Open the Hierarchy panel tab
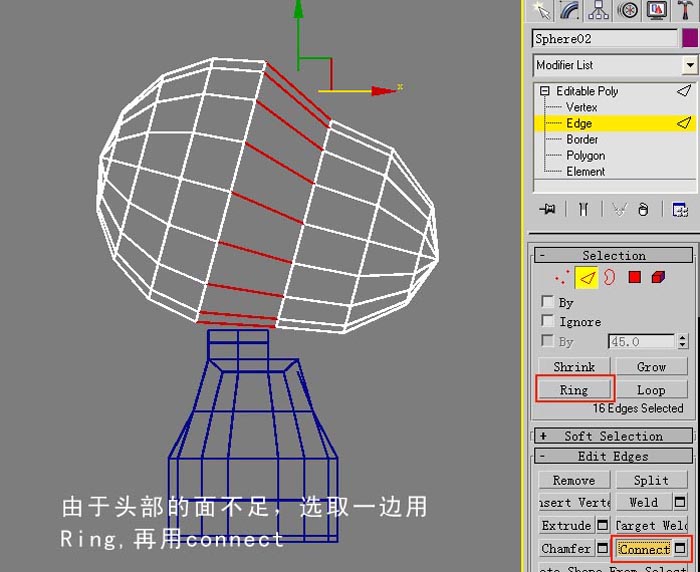Image resolution: width=700 pixels, height=572 pixels. point(599,10)
